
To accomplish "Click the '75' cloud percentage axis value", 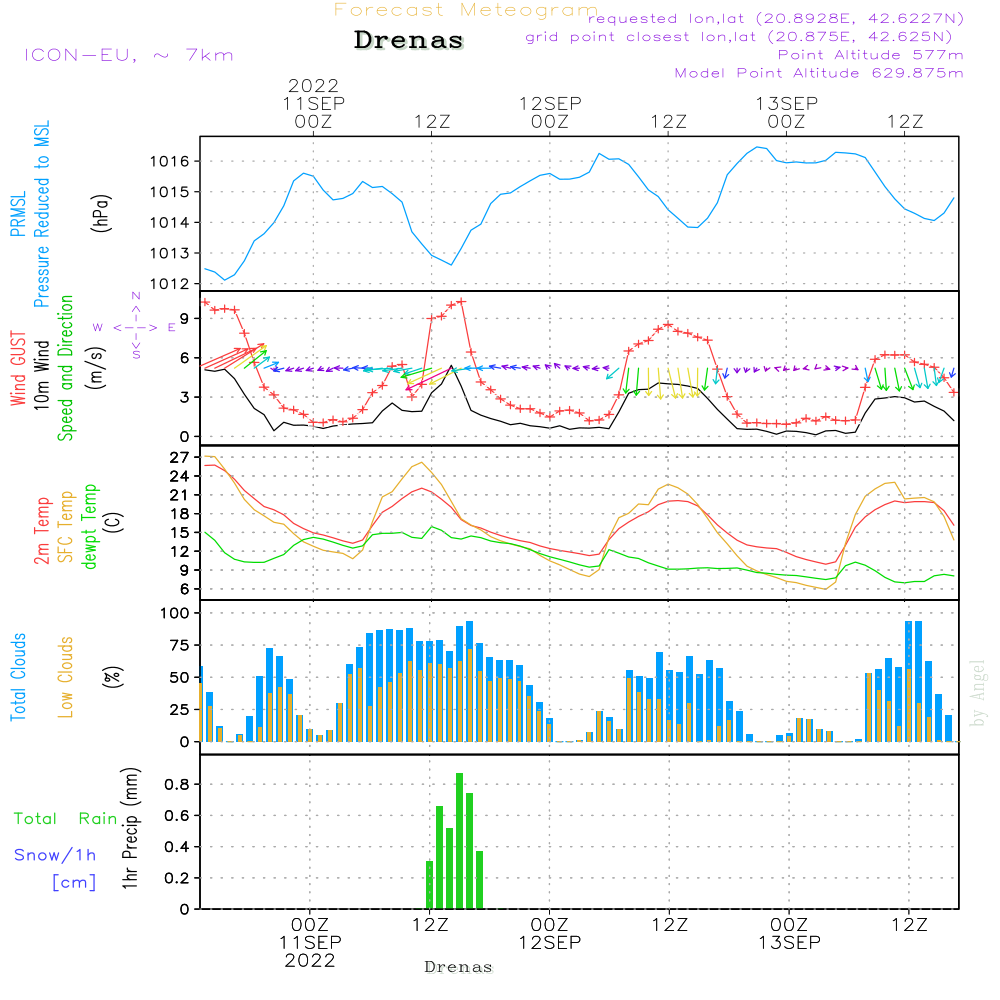I will (180, 645).
